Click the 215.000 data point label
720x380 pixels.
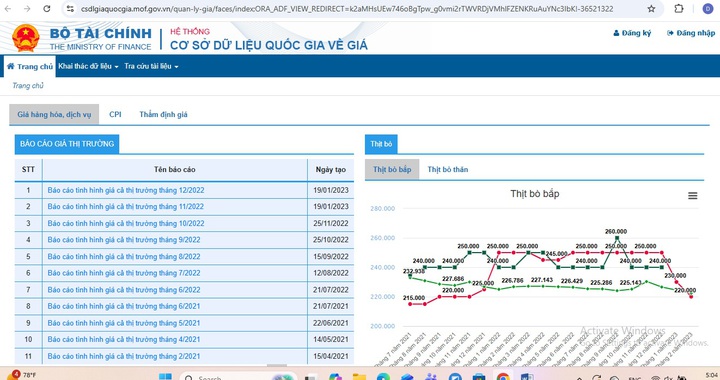[414, 298]
